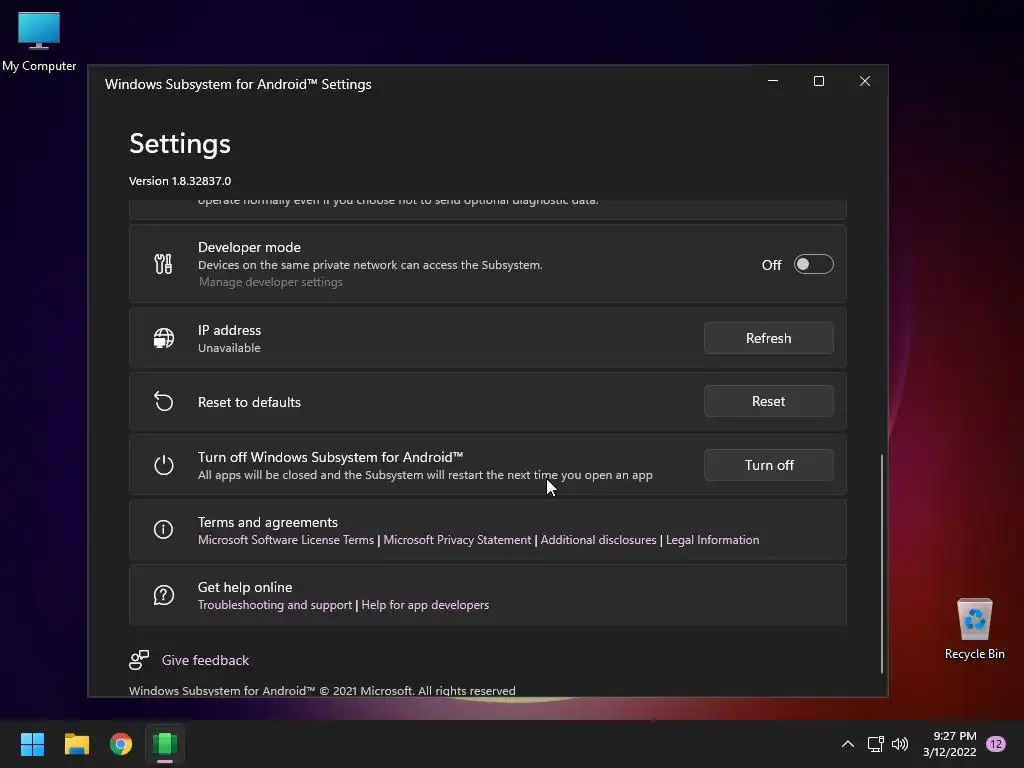Open File Explorer from the taskbar
This screenshot has height=768, width=1024.
click(x=76, y=744)
